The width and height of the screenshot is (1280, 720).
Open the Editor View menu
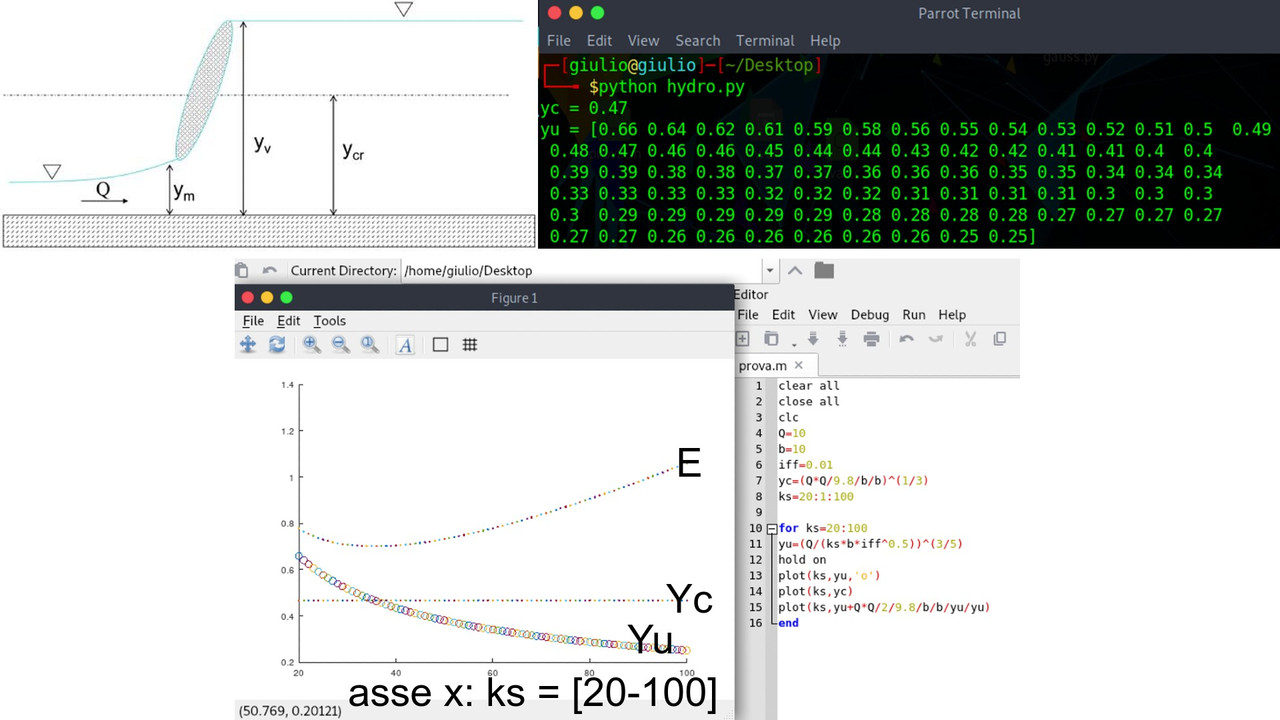(822, 314)
